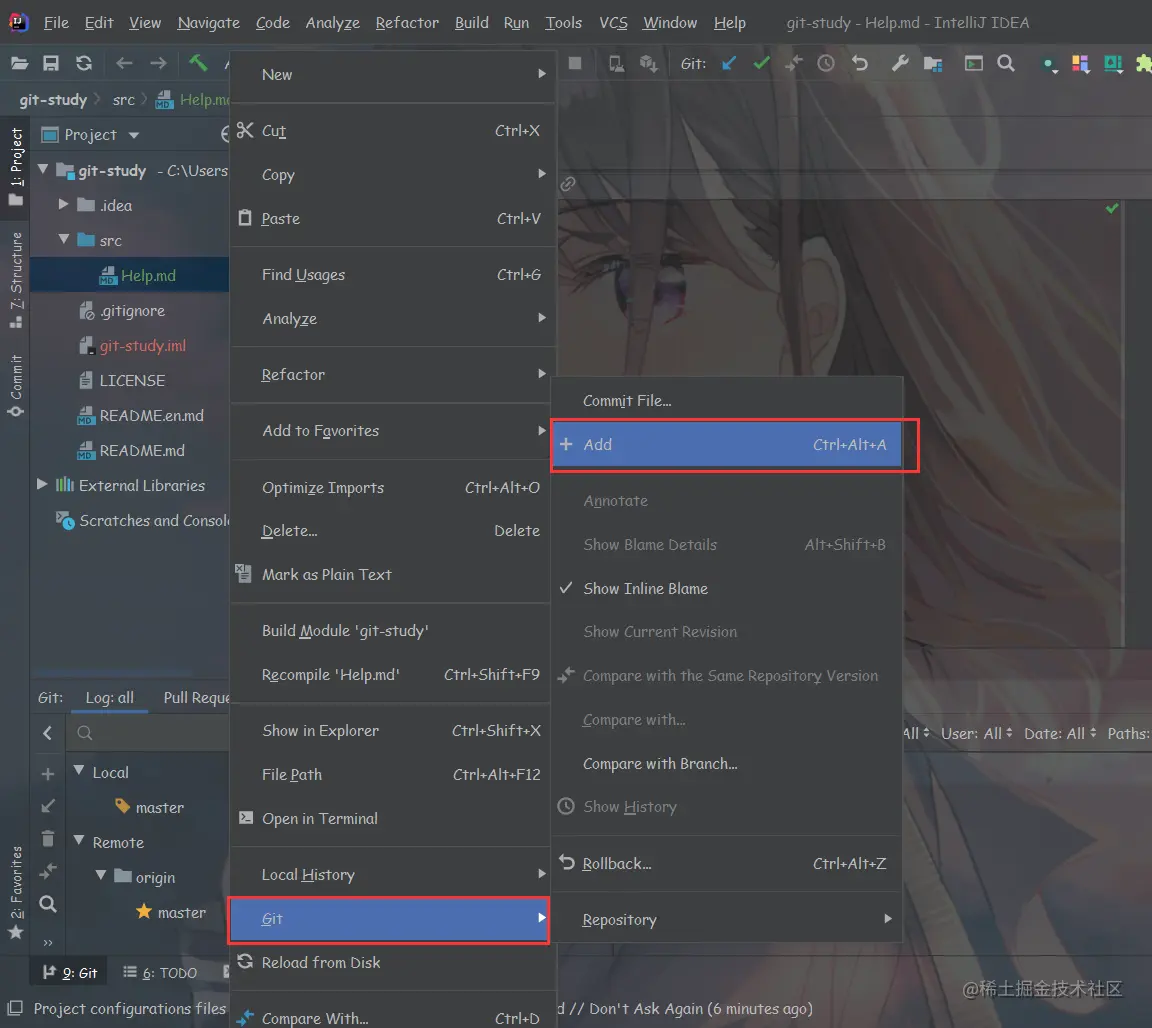The image size is (1152, 1028).
Task: Select Add in the Git submenu
Action: coord(726,445)
